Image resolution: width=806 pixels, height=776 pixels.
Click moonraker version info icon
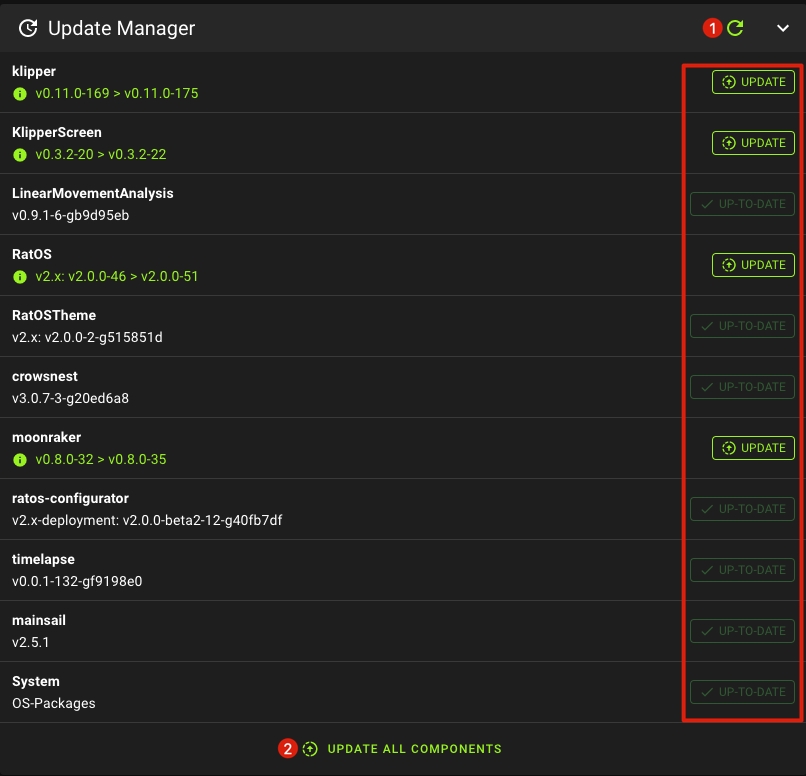point(19,460)
